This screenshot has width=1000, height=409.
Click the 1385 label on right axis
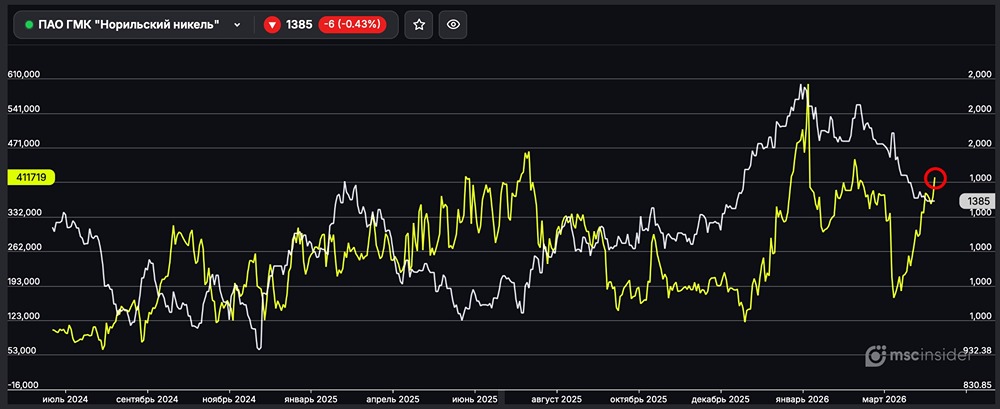coord(977,201)
